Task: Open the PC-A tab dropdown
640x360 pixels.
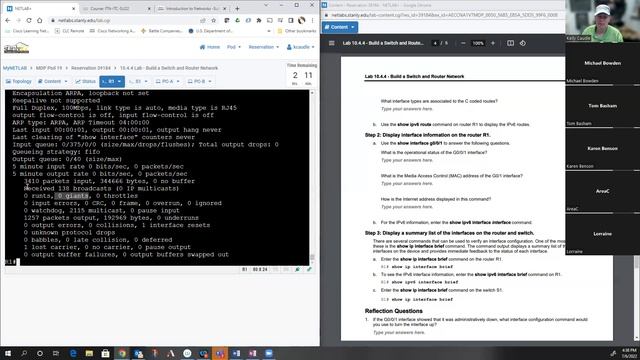Action: point(168,82)
